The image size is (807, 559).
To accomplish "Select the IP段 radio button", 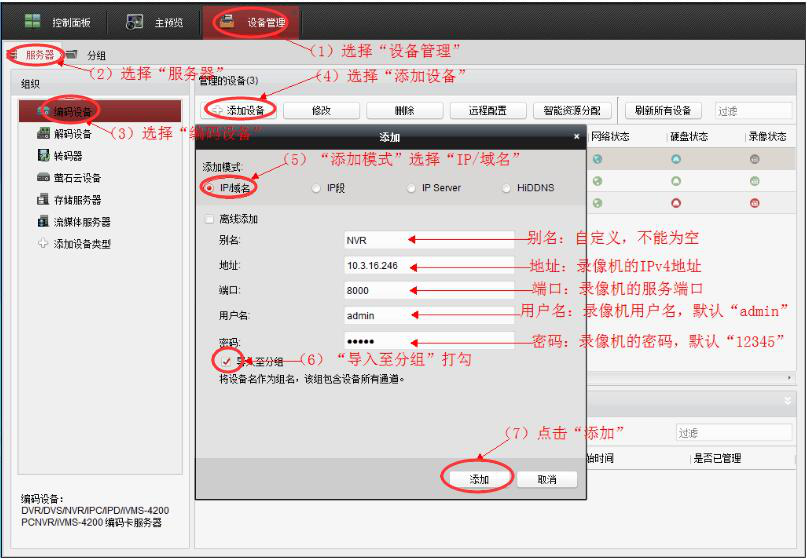I will tap(317, 188).
